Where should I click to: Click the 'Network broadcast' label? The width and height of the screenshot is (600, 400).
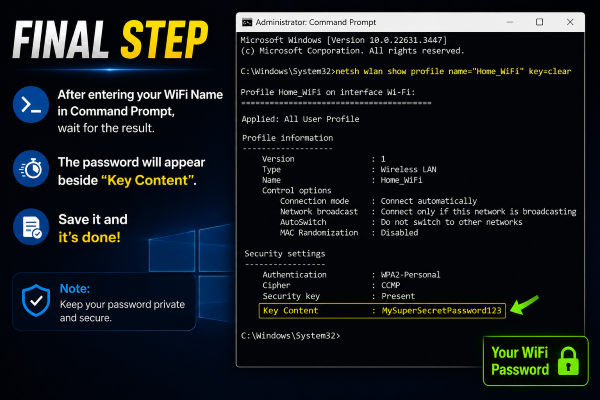click(x=319, y=212)
